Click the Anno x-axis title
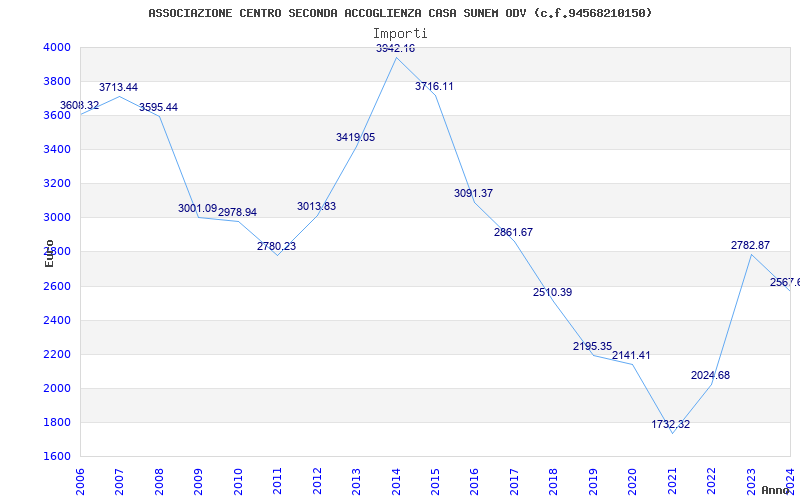The height and width of the screenshot is (500, 800). (776, 490)
